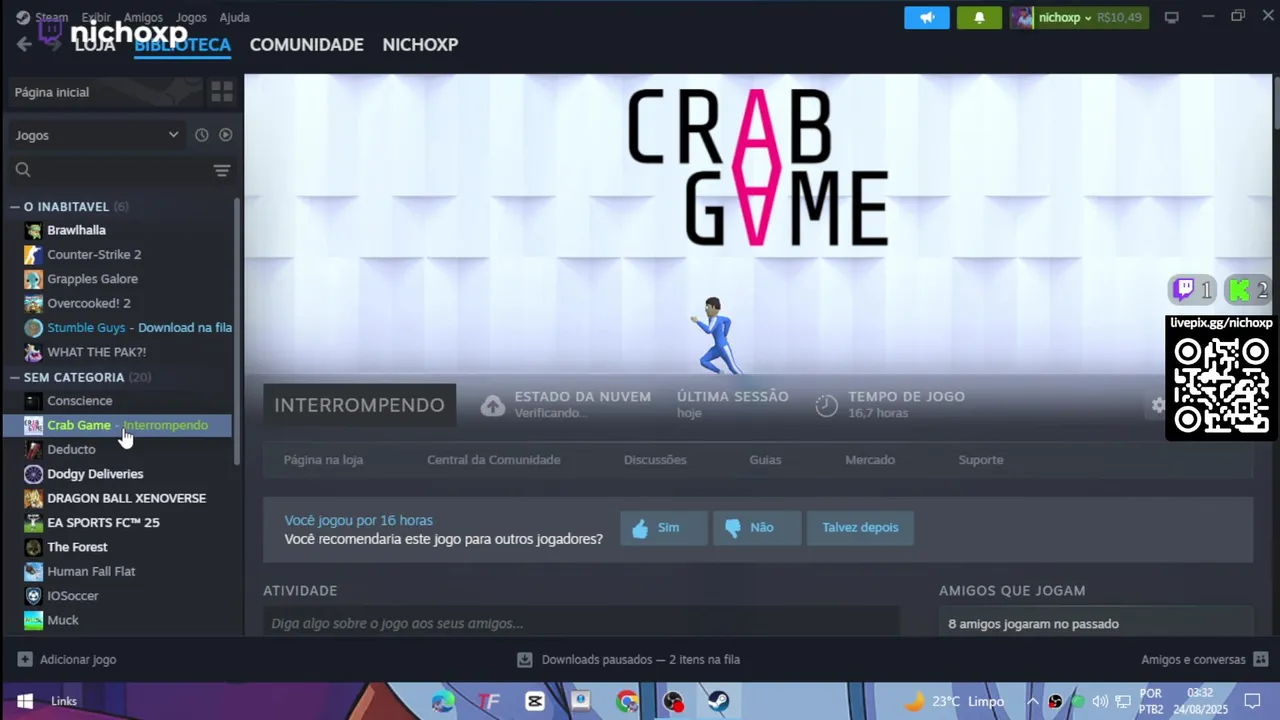Viewport: 1280px width, 720px height.
Task: Click the EA SPORTS FC 25 icon
Action: 33,523
